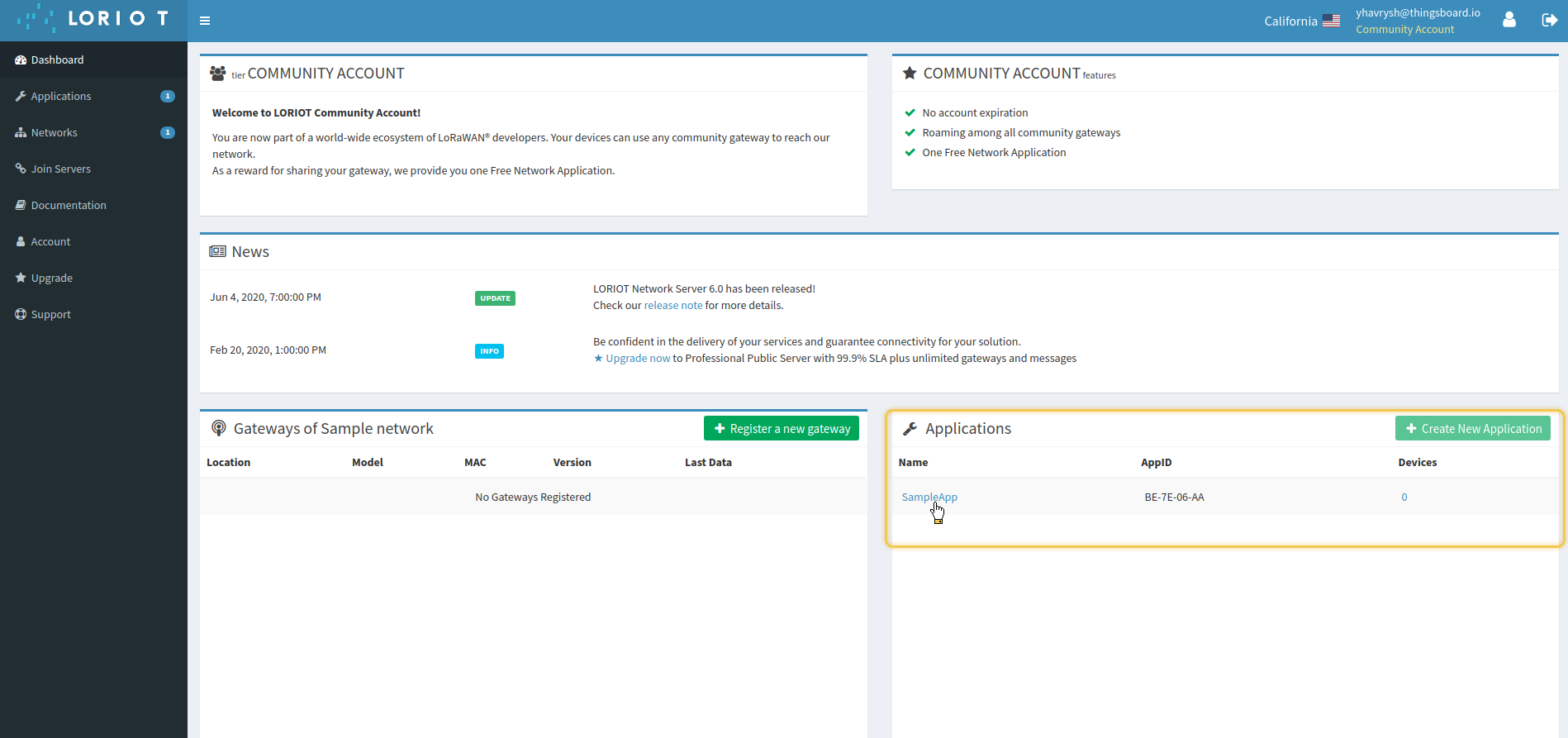Open the SampleApp application link
Viewport: 1568px width, 738px height.
(x=929, y=497)
